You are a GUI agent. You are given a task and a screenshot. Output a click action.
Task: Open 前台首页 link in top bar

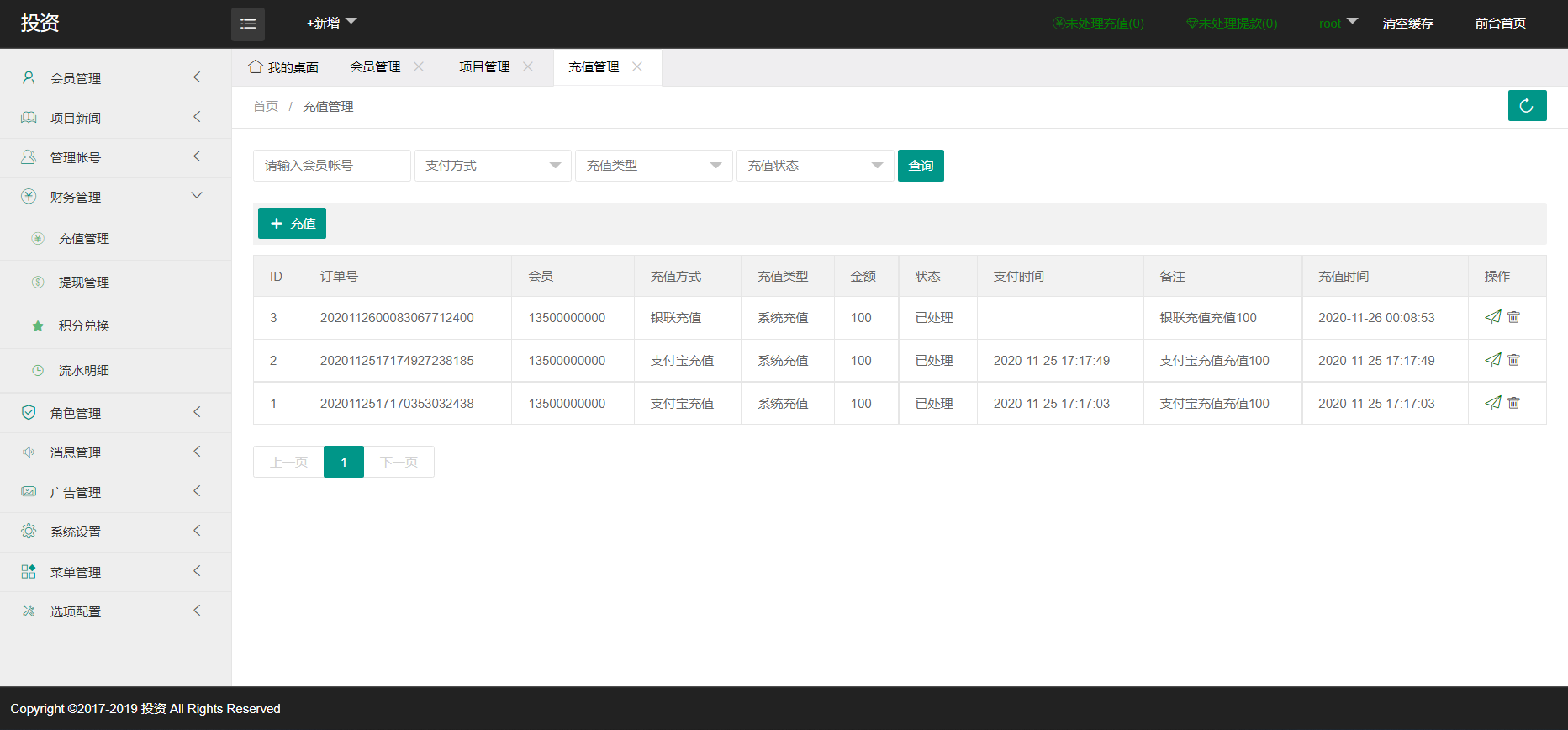[1501, 24]
